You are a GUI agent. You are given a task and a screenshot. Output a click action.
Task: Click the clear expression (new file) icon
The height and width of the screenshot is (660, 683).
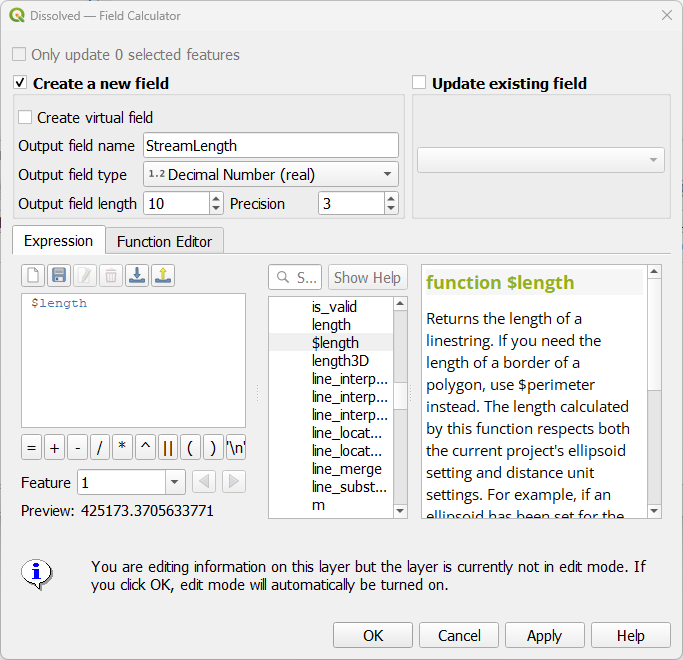click(33, 276)
